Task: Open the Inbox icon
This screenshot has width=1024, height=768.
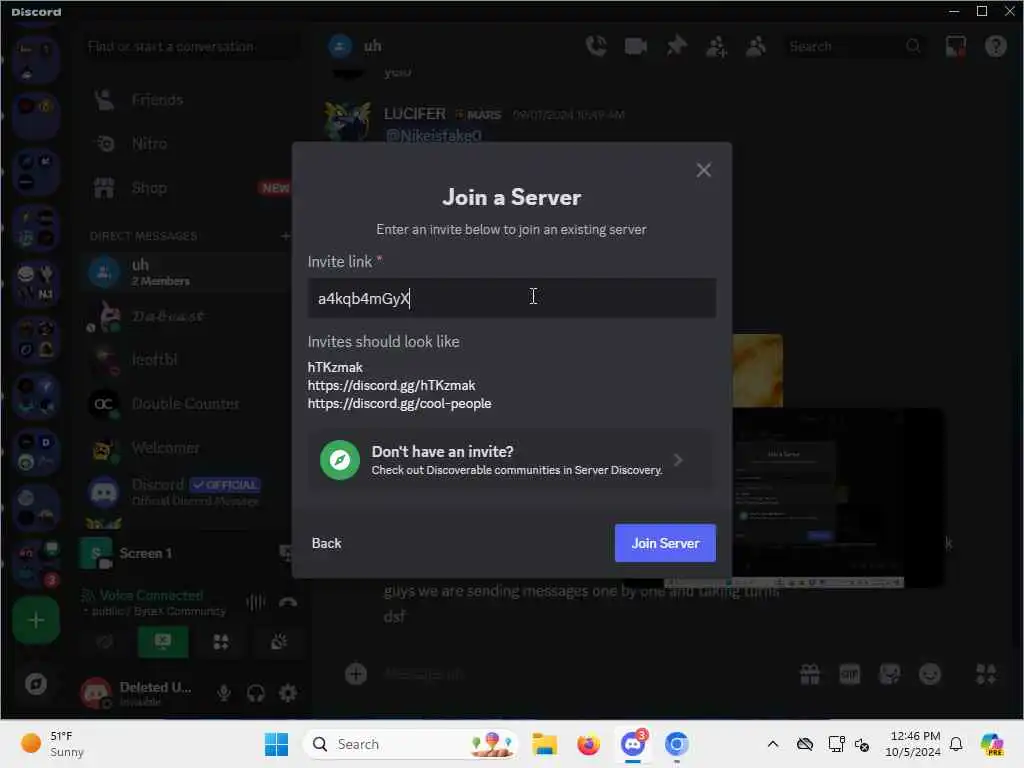Action: pyautogui.click(x=955, y=46)
